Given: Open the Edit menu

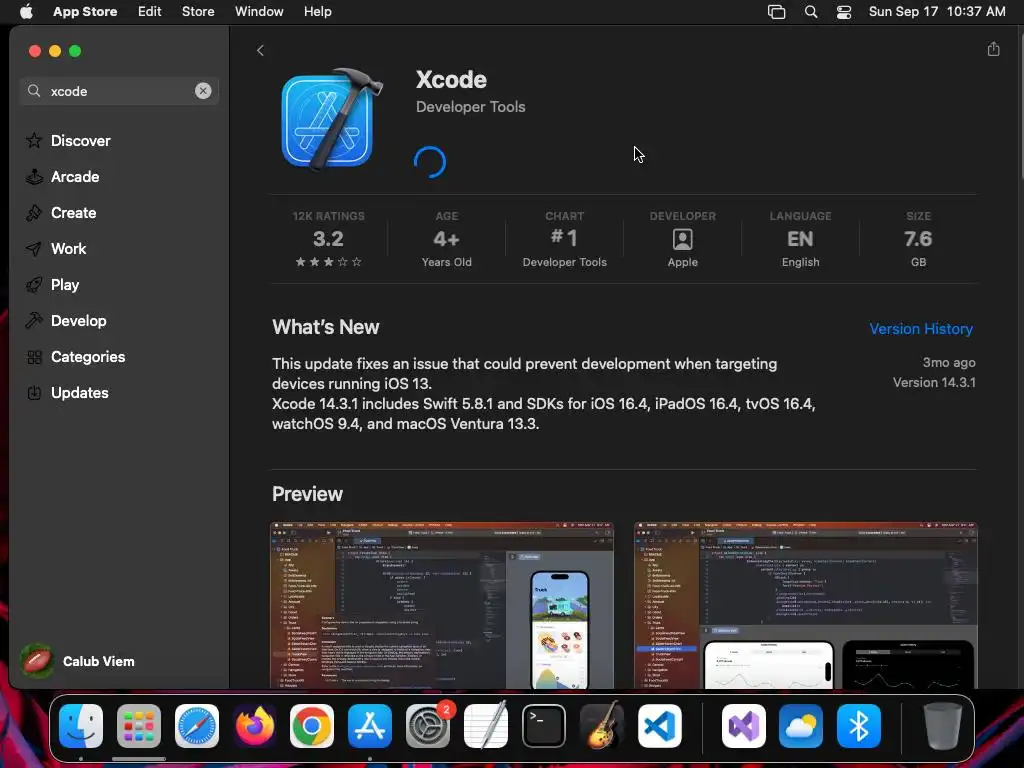Looking at the screenshot, I should coord(150,12).
